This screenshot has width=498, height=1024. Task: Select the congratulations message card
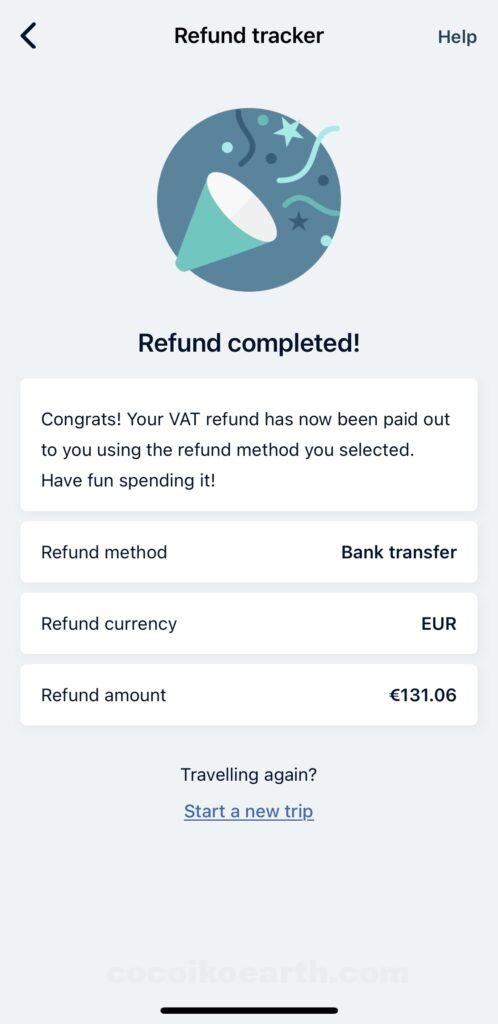249,444
